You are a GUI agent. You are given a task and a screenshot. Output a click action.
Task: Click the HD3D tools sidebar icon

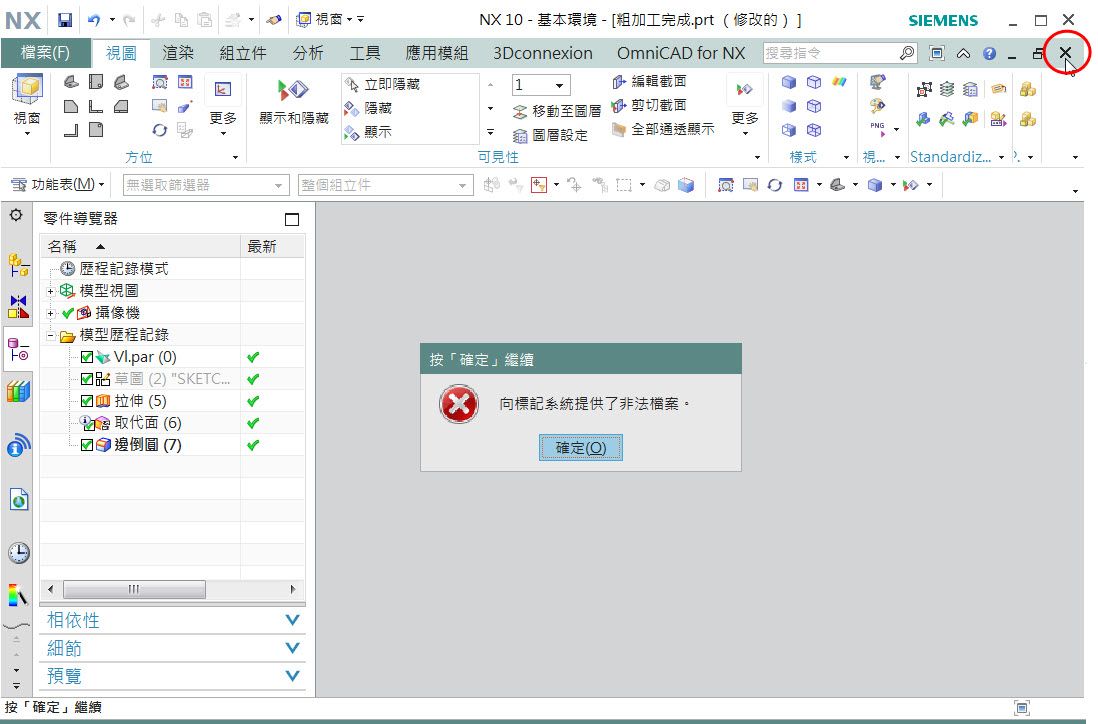[x=18, y=445]
